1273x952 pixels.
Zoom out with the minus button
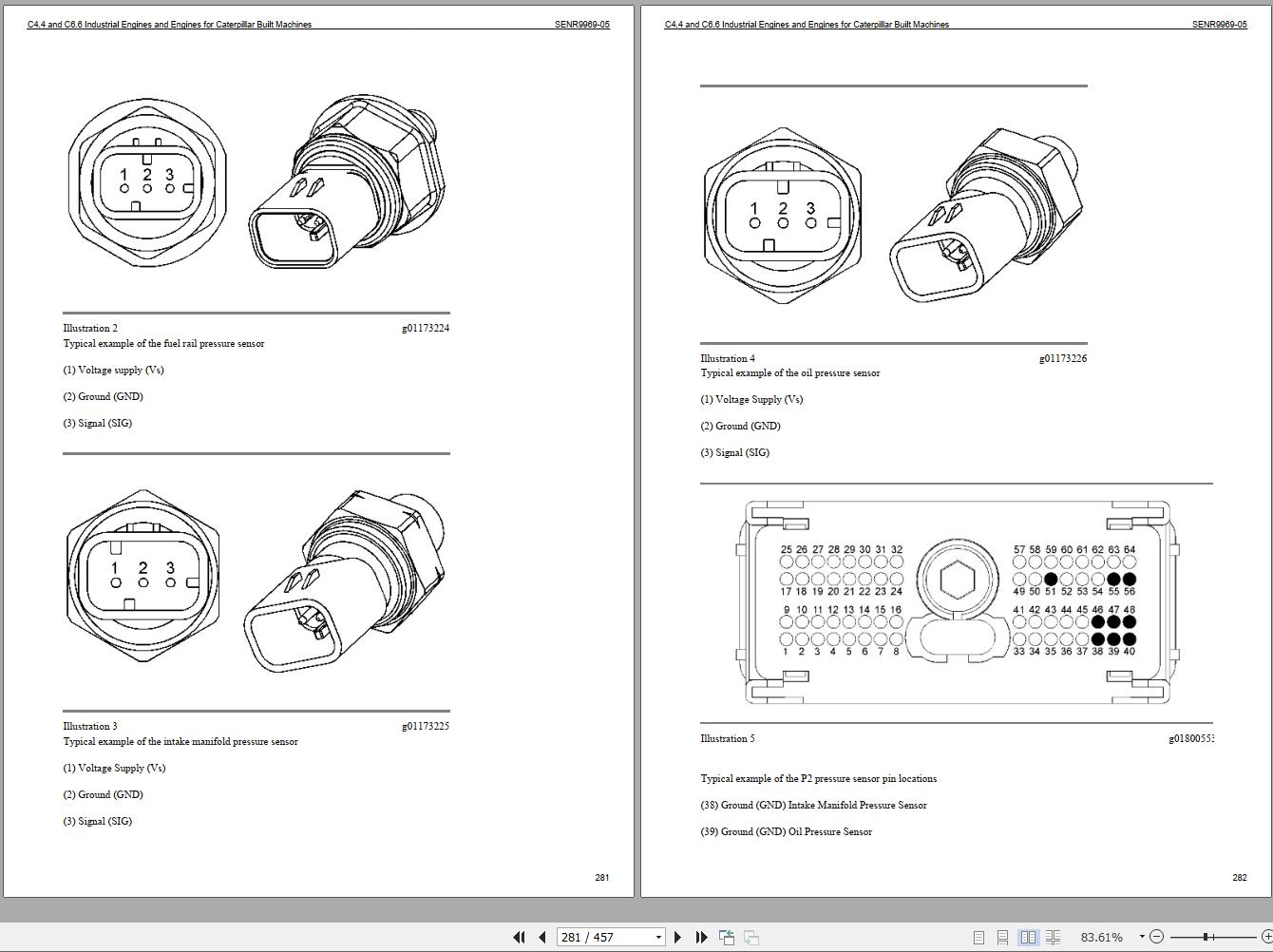tap(1157, 937)
